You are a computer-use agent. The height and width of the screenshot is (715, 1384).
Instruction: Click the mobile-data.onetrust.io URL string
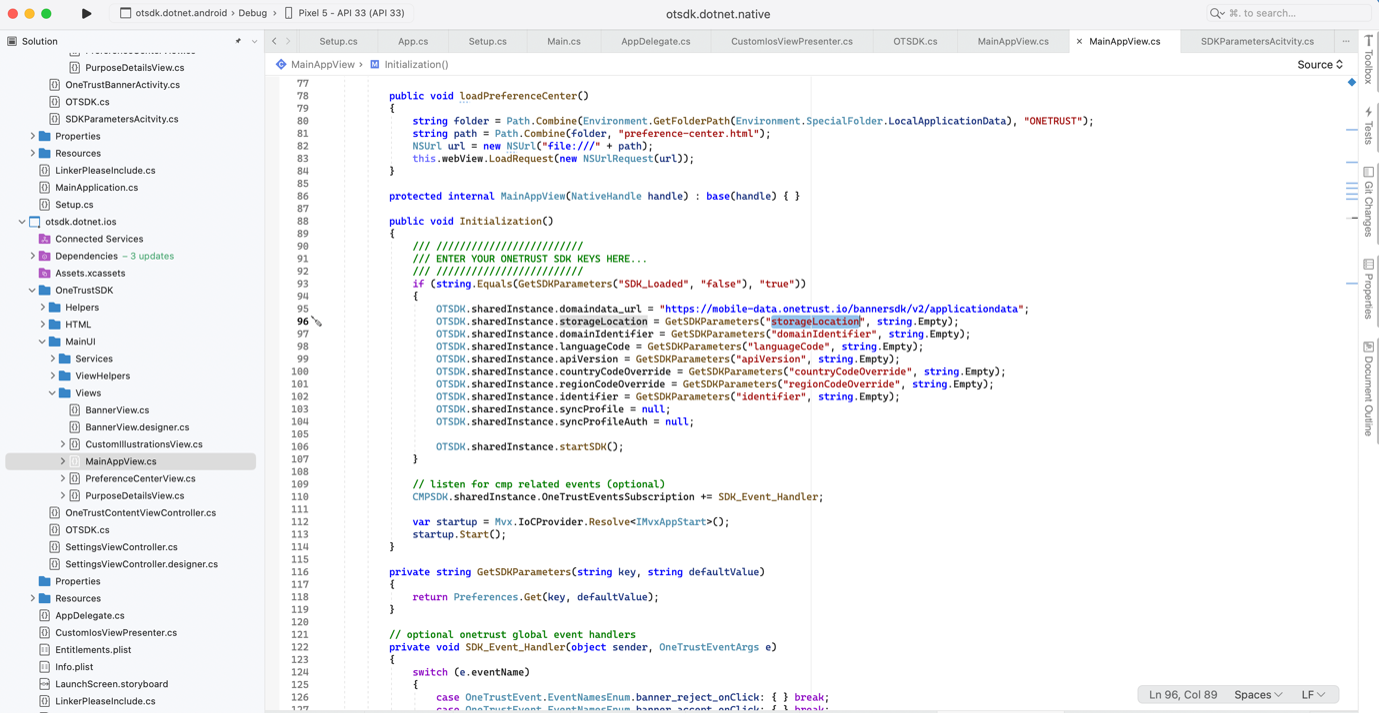(x=844, y=309)
